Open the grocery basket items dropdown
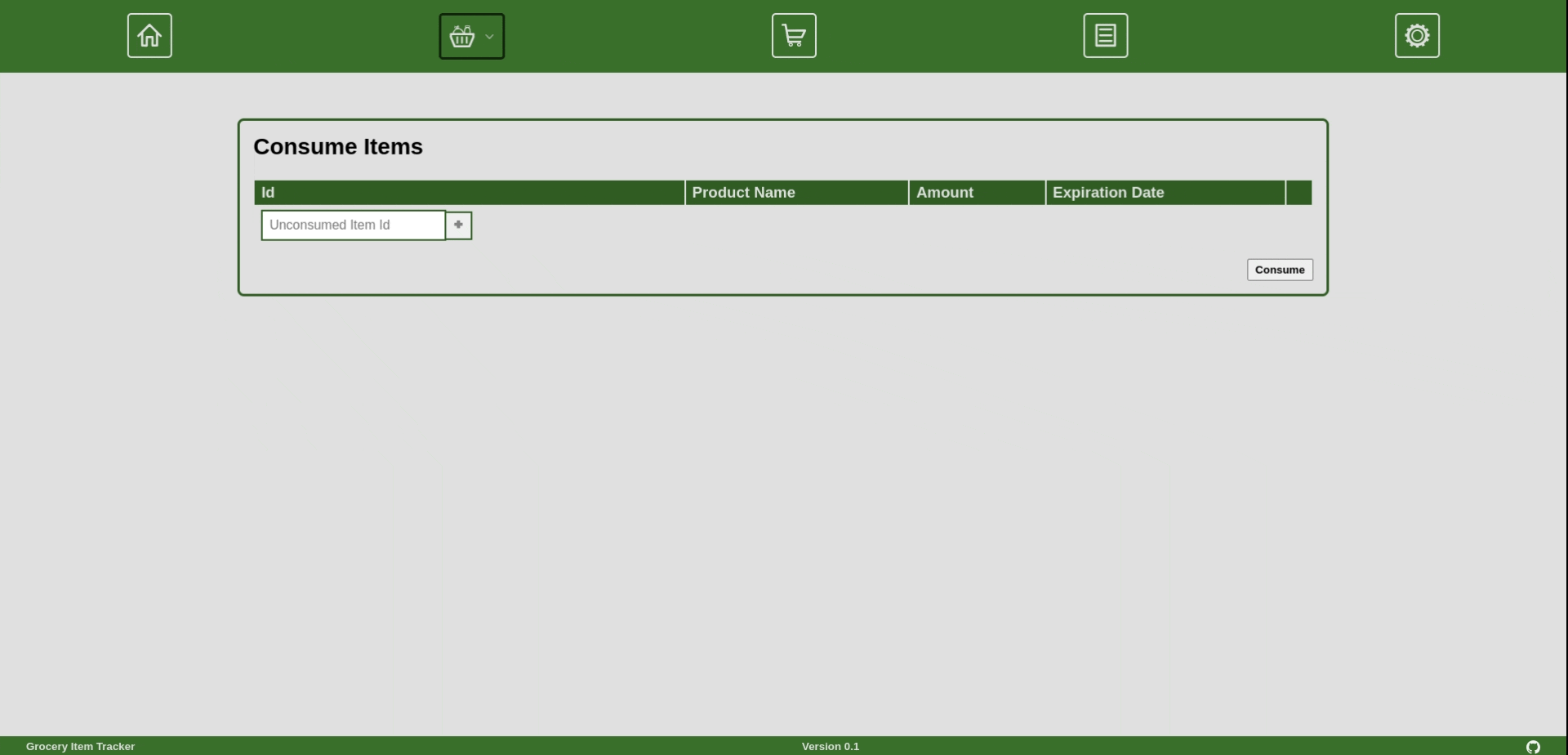Image resolution: width=1568 pixels, height=755 pixels. coord(472,37)
